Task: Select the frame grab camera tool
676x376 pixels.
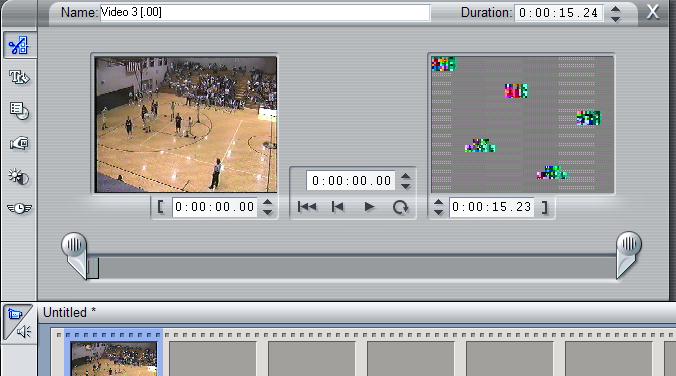Action: pos(19,143)
